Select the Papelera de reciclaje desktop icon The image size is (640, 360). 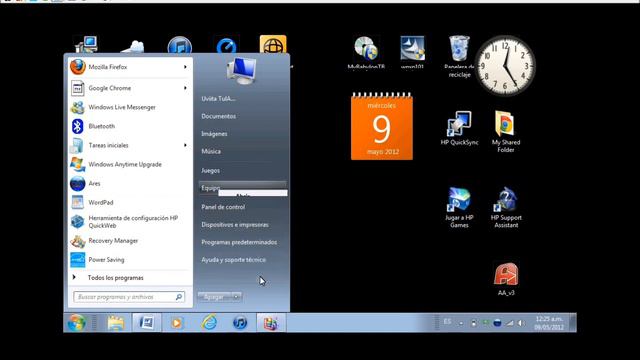pyautogui.click(x=459, y=57)
